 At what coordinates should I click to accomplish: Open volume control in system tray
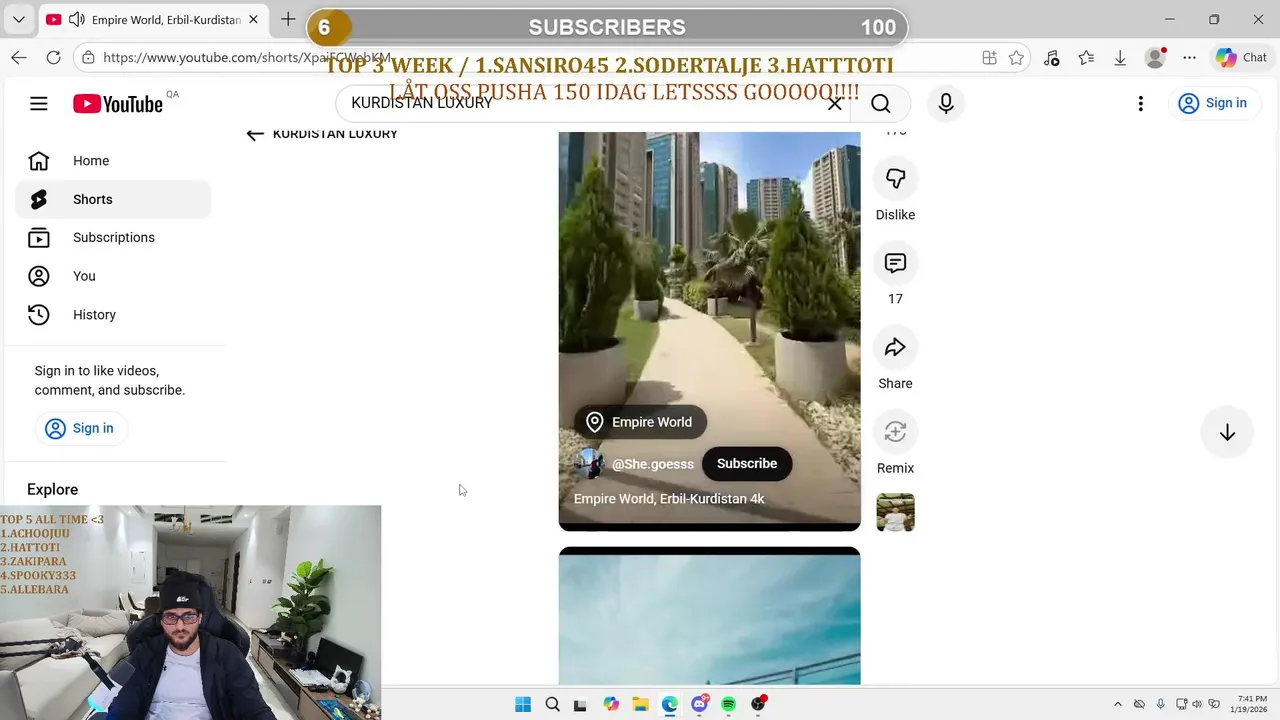point(1197,704)
